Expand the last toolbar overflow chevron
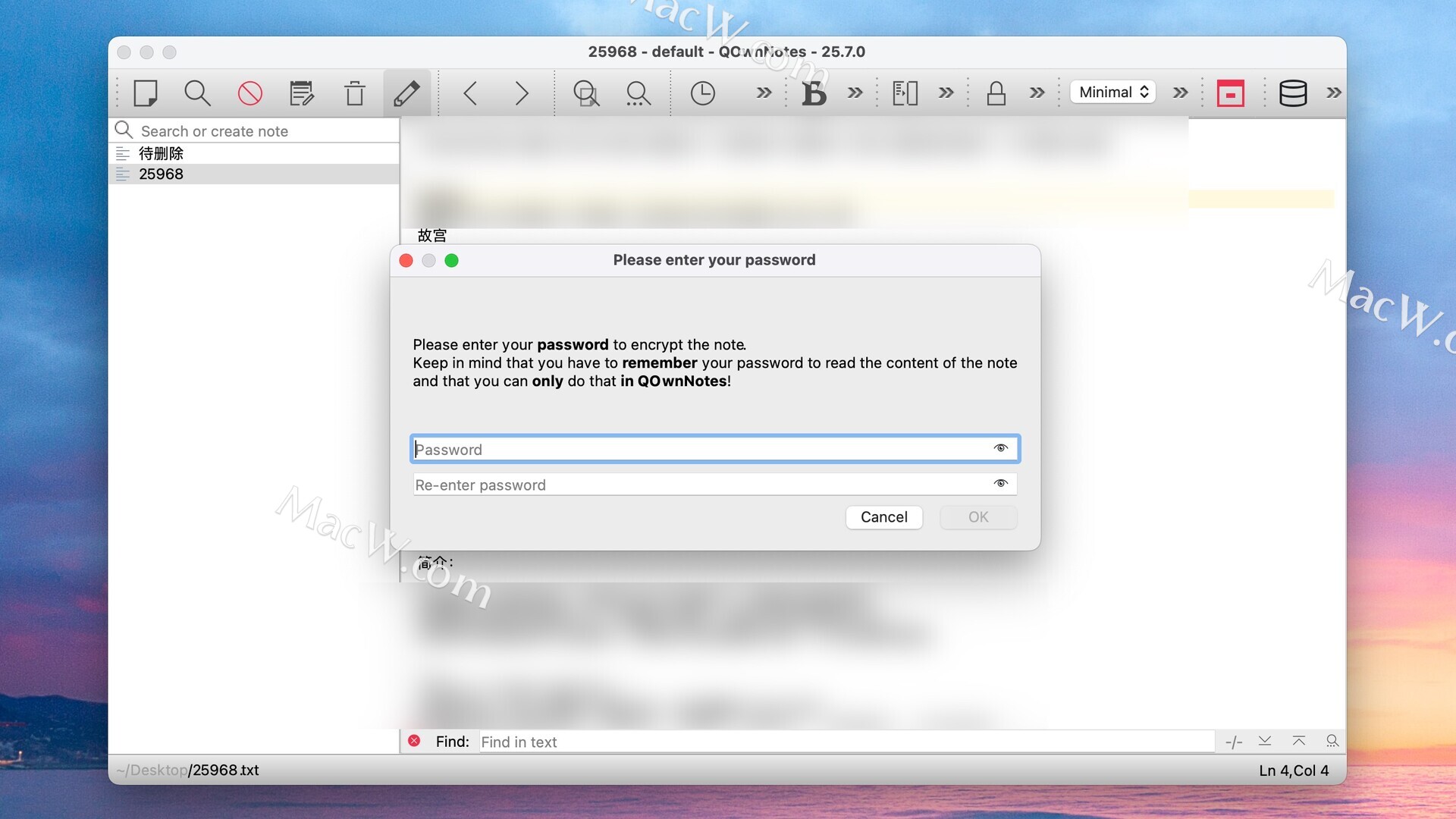 coord(1334,93)
